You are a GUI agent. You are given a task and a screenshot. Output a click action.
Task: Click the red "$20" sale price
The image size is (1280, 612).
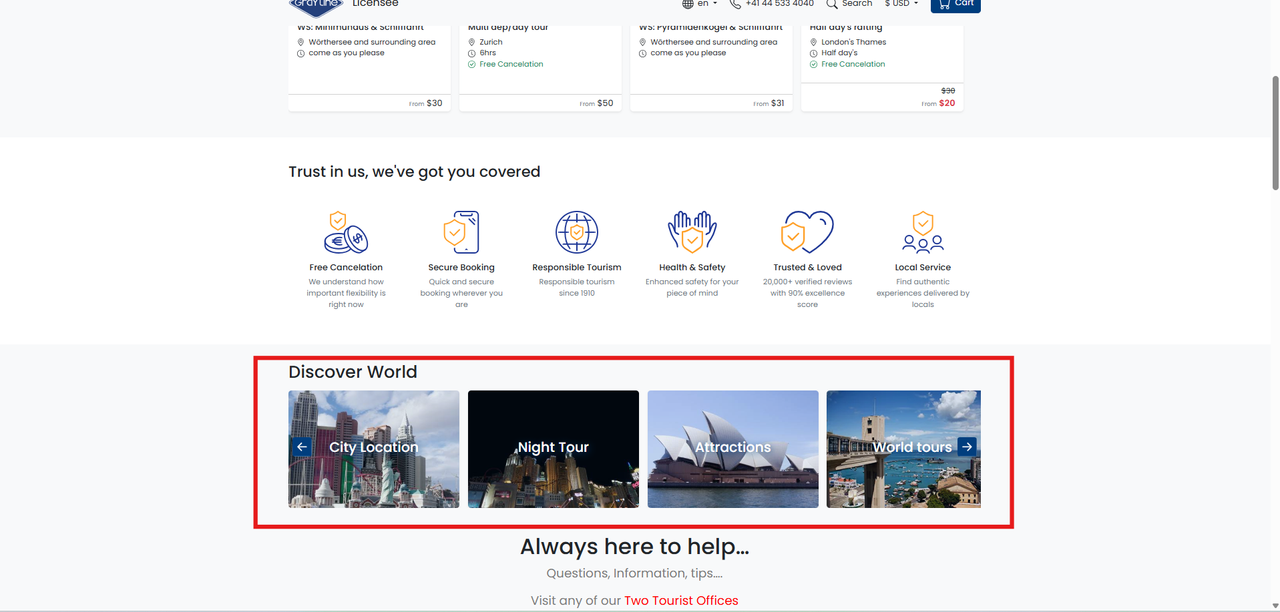point(947,103)
